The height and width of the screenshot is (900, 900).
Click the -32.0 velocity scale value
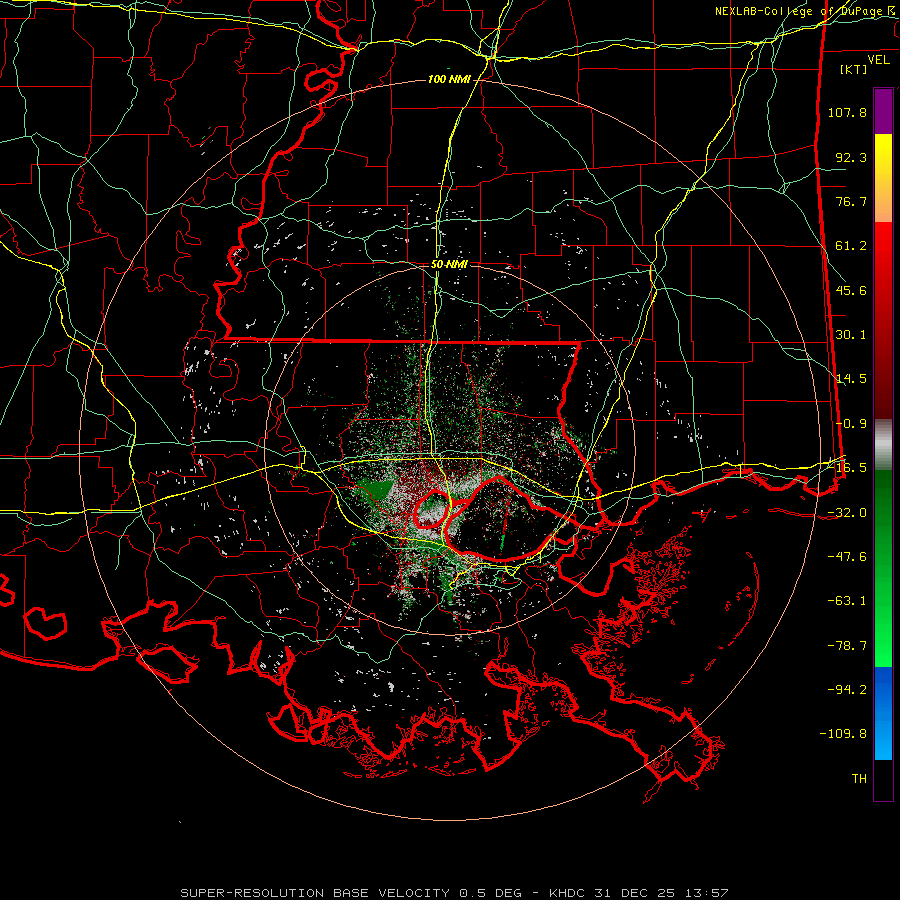coord(847,513)
